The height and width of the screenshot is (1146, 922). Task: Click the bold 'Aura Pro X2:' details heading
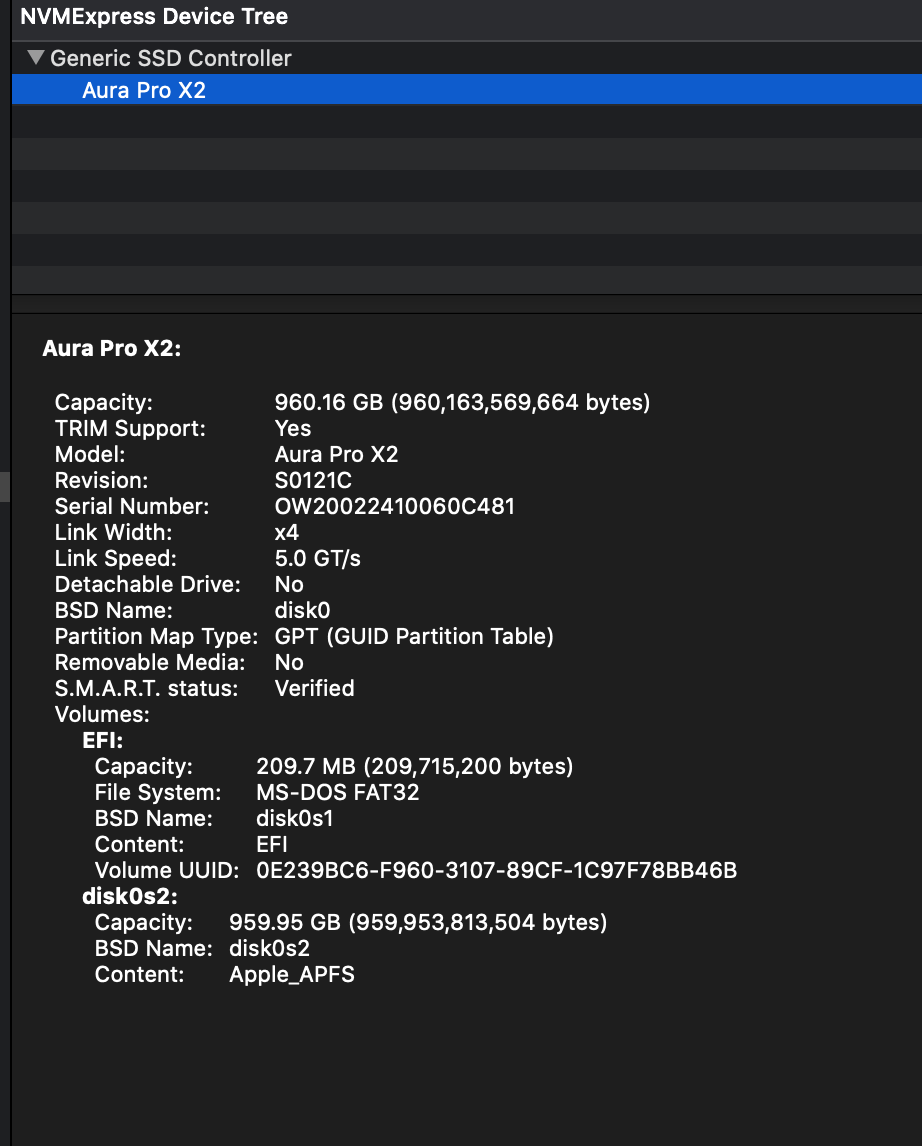[x=112, y=349]
